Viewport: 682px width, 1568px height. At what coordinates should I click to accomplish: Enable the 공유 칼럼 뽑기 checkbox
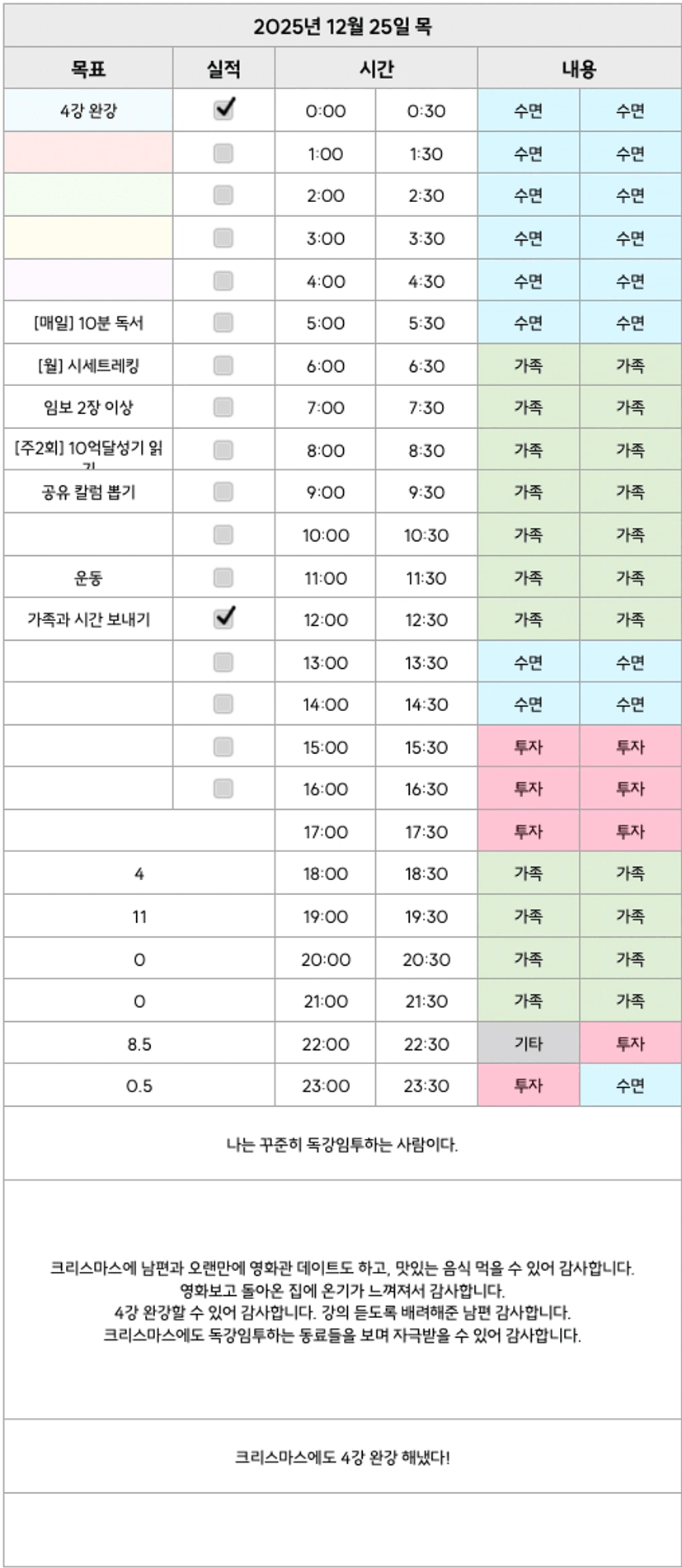(x=223, y=492)
